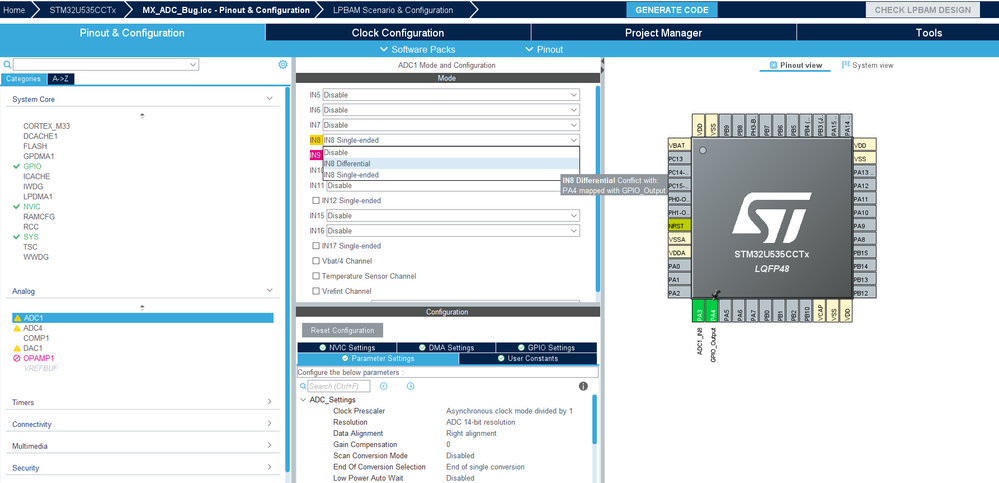Open the IN16 dropdown
This screenshot has height=483, width=999.
[453, 231]
